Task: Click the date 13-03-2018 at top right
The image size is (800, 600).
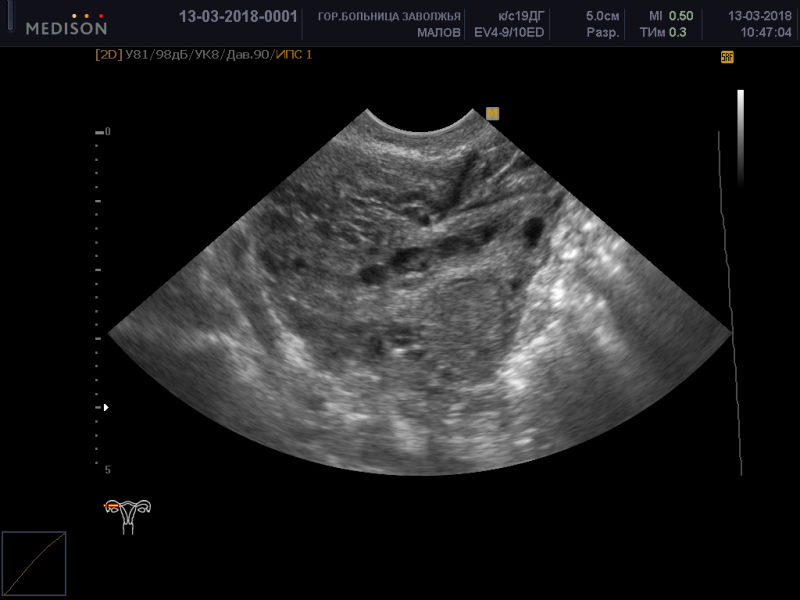Action: (x=760, y=16)
